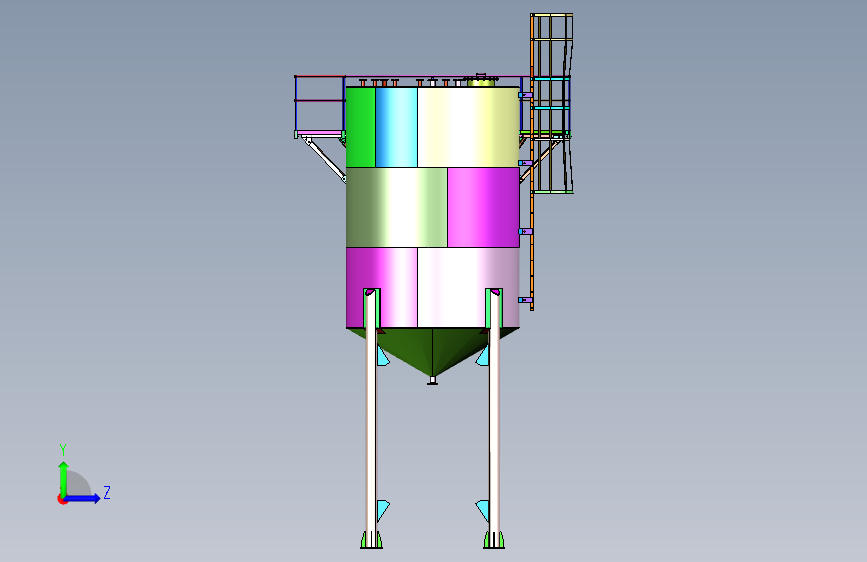867x562 pixels.
Task: Click the green Y axis of the triad
Action: point(63,479)
